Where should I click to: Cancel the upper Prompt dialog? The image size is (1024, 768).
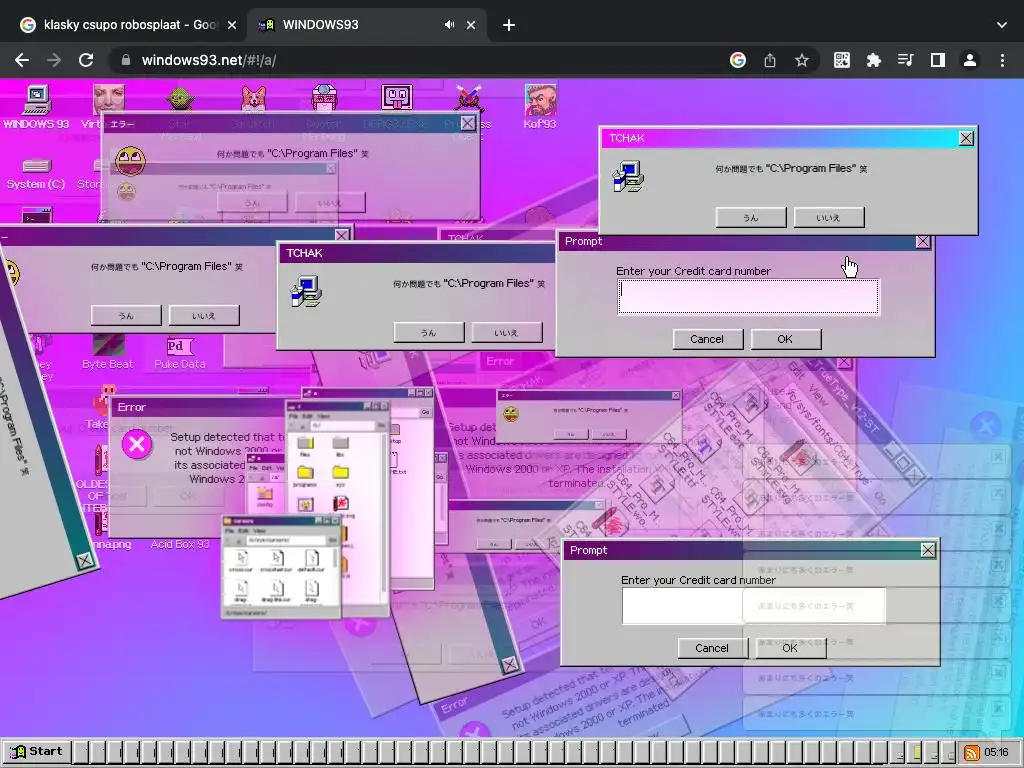tap(707, 339)
